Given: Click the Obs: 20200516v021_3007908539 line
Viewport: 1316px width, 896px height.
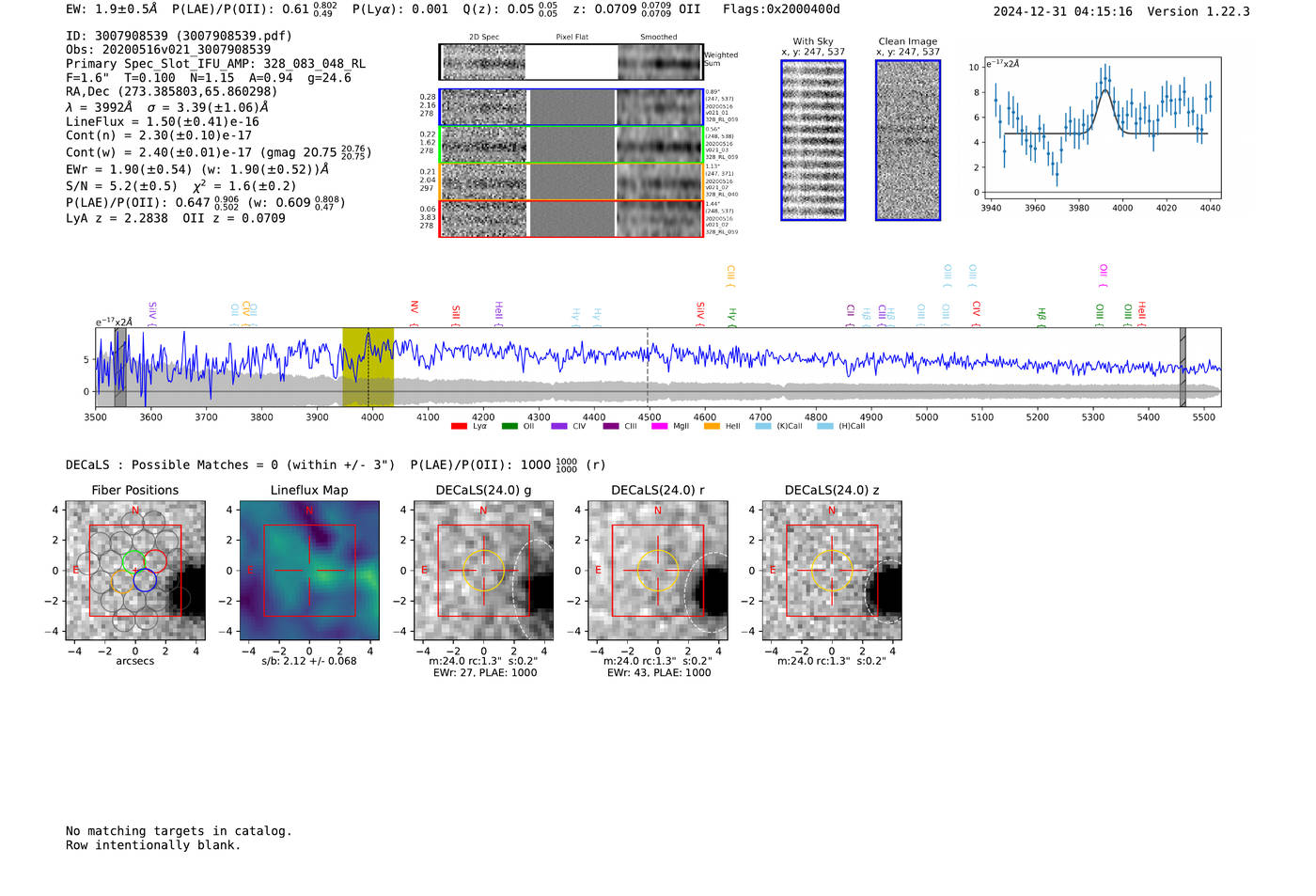Looking at the screenshot, I should [168, 50].
